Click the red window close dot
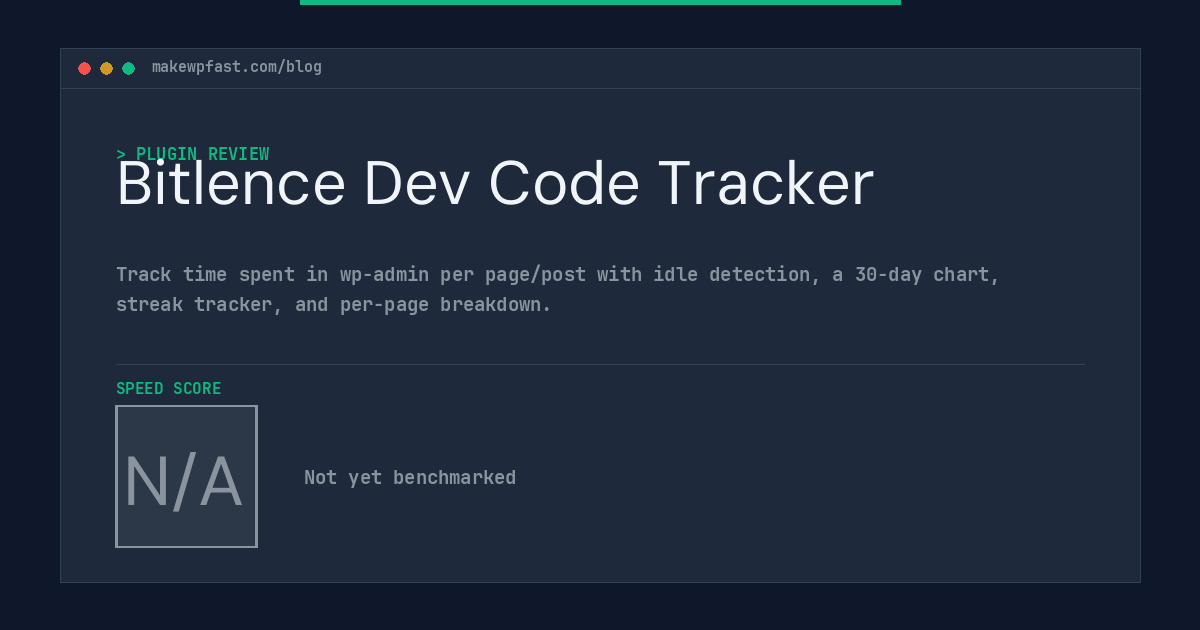The width and height of the screenshot is (1200, 630). 84,68
